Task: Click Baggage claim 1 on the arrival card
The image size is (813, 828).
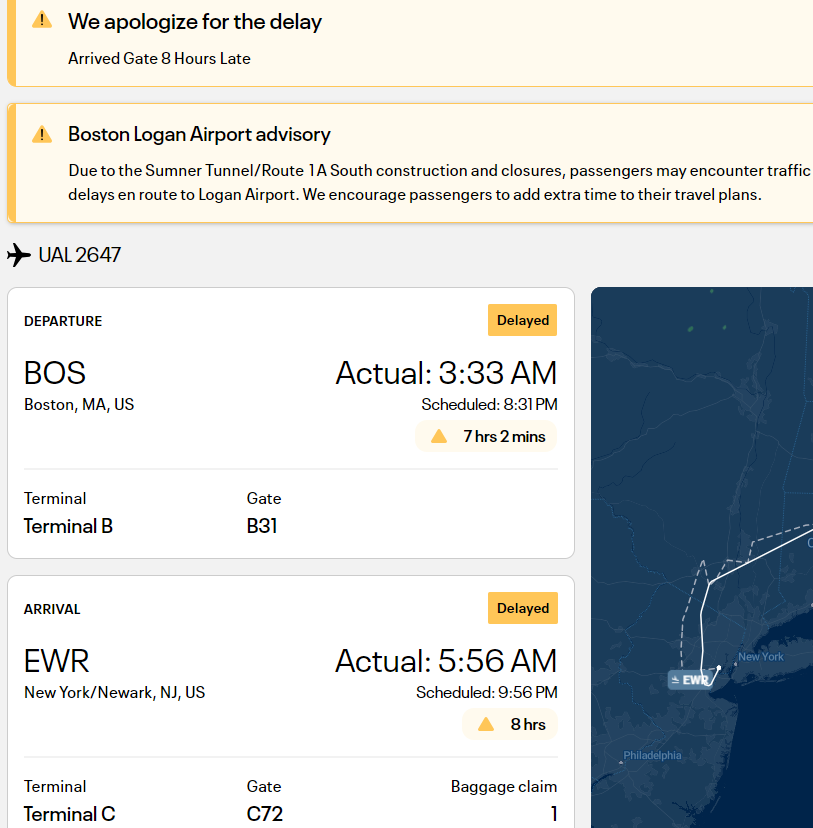Action: click(x=554, y=814)
